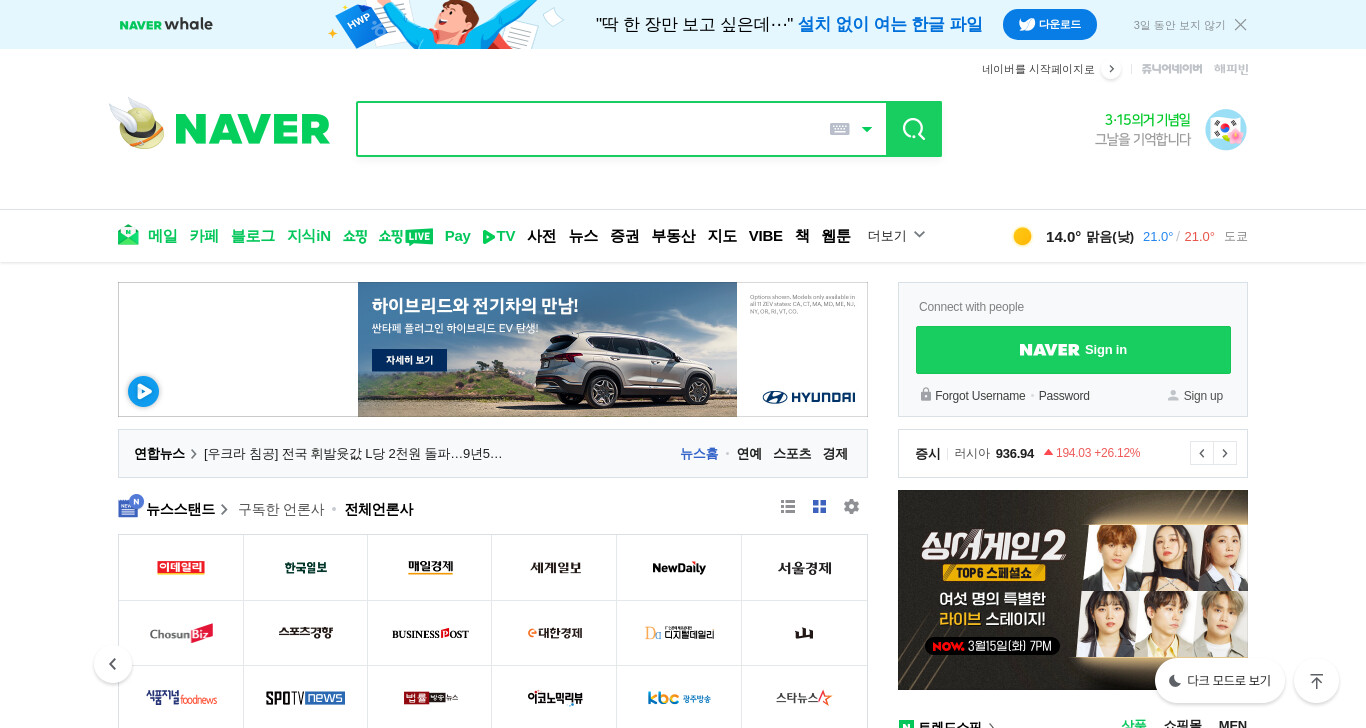Click the arrow next to 네이버를 시작페이지로
The width and height of the screenshot is (1366, 728).
pos(1111,69)
